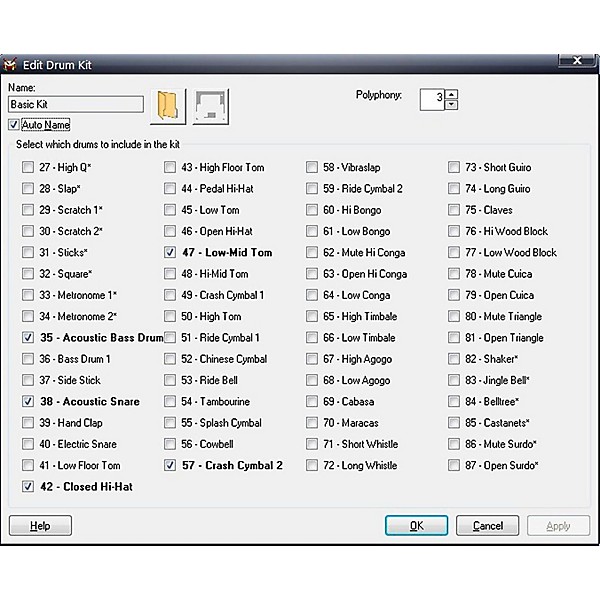Image resolution: width=600 pixels, height=600 pixels.
Task: Enable 72 - Long Whistle
Action: tap(312, 465)
